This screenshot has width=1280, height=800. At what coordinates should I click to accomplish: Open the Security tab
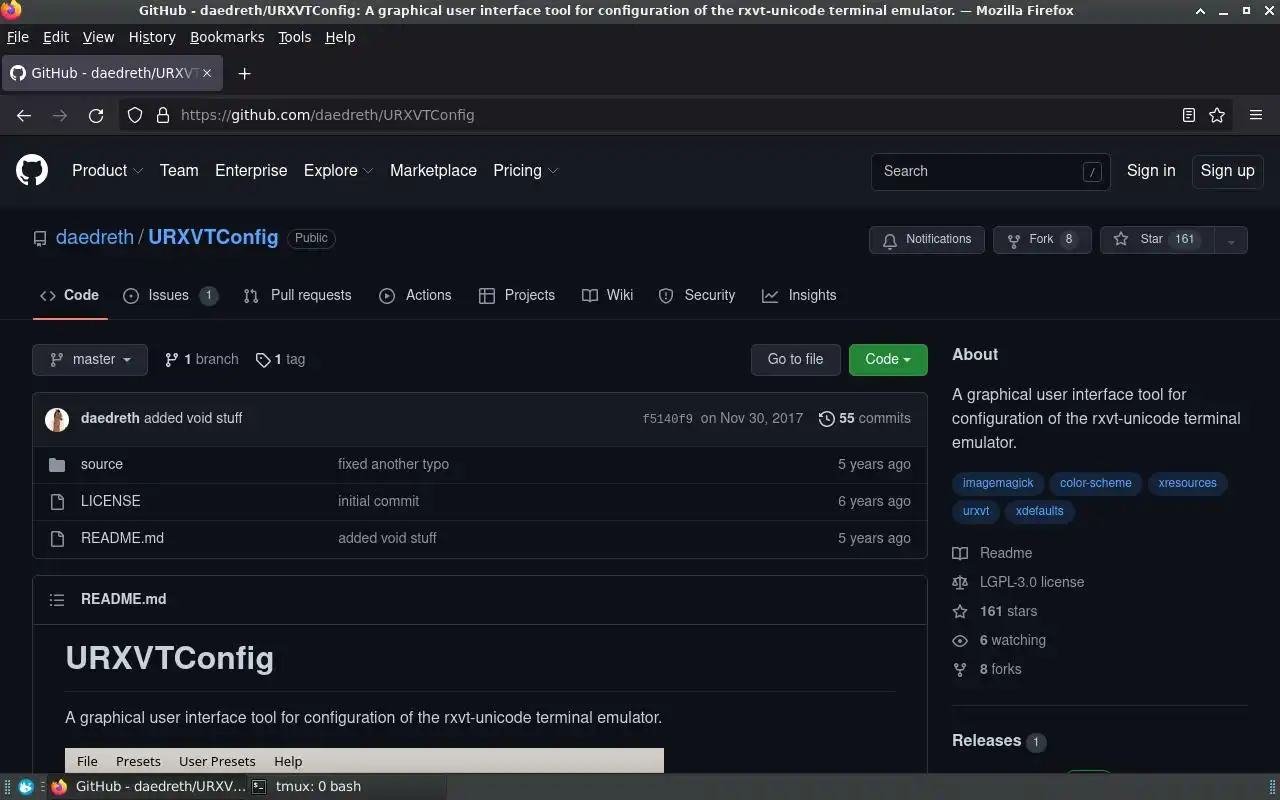point(697,295)
